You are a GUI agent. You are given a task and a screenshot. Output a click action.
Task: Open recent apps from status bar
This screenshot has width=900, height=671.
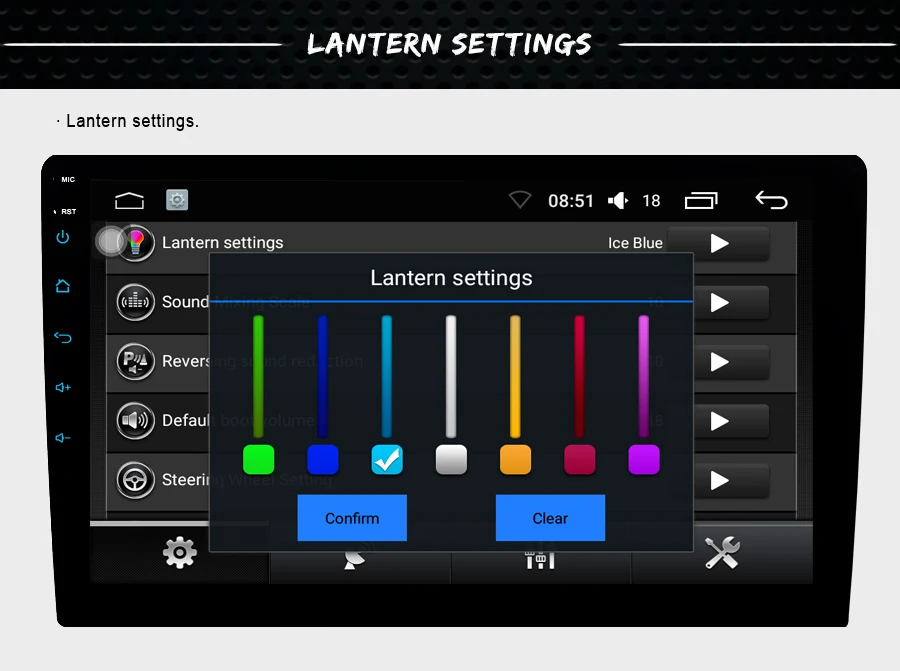(x=701, y=200)
